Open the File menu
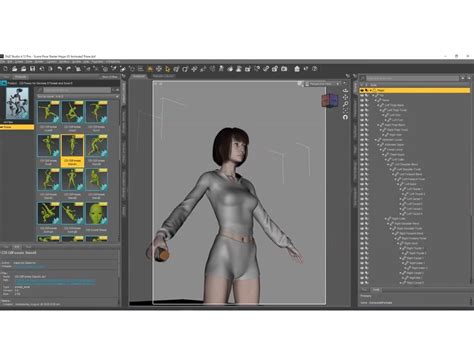 click(x=2, y=62)
